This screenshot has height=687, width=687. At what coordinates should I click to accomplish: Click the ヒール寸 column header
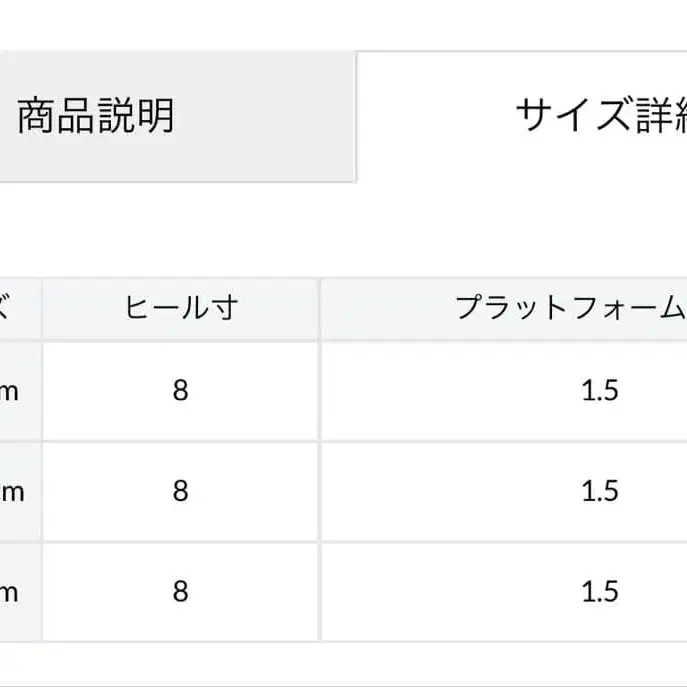click(180, 308)
